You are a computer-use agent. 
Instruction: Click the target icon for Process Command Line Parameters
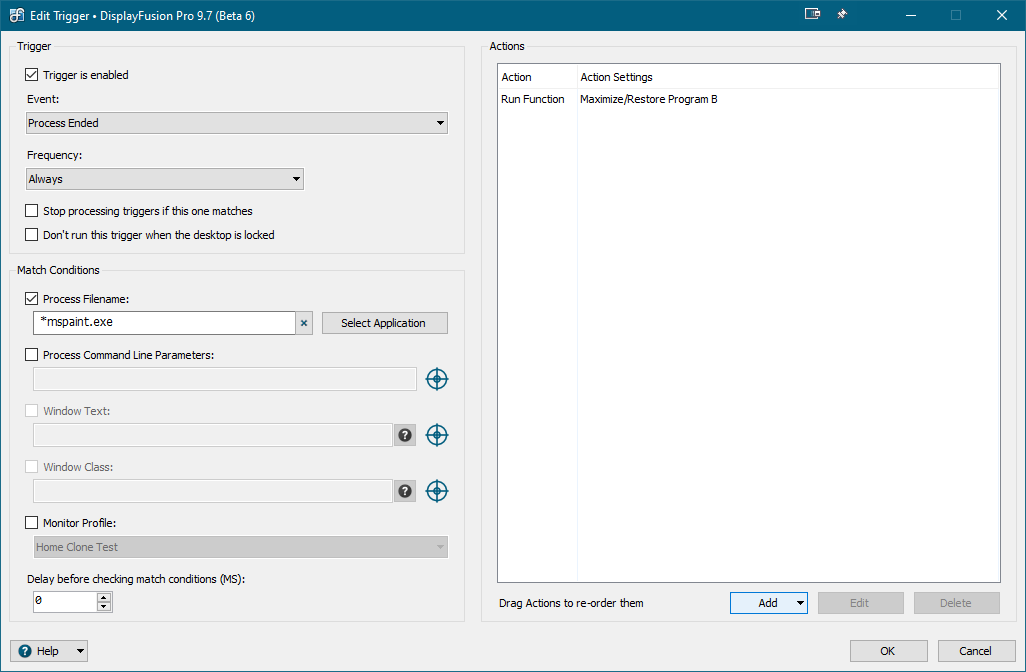click(437, 379)
